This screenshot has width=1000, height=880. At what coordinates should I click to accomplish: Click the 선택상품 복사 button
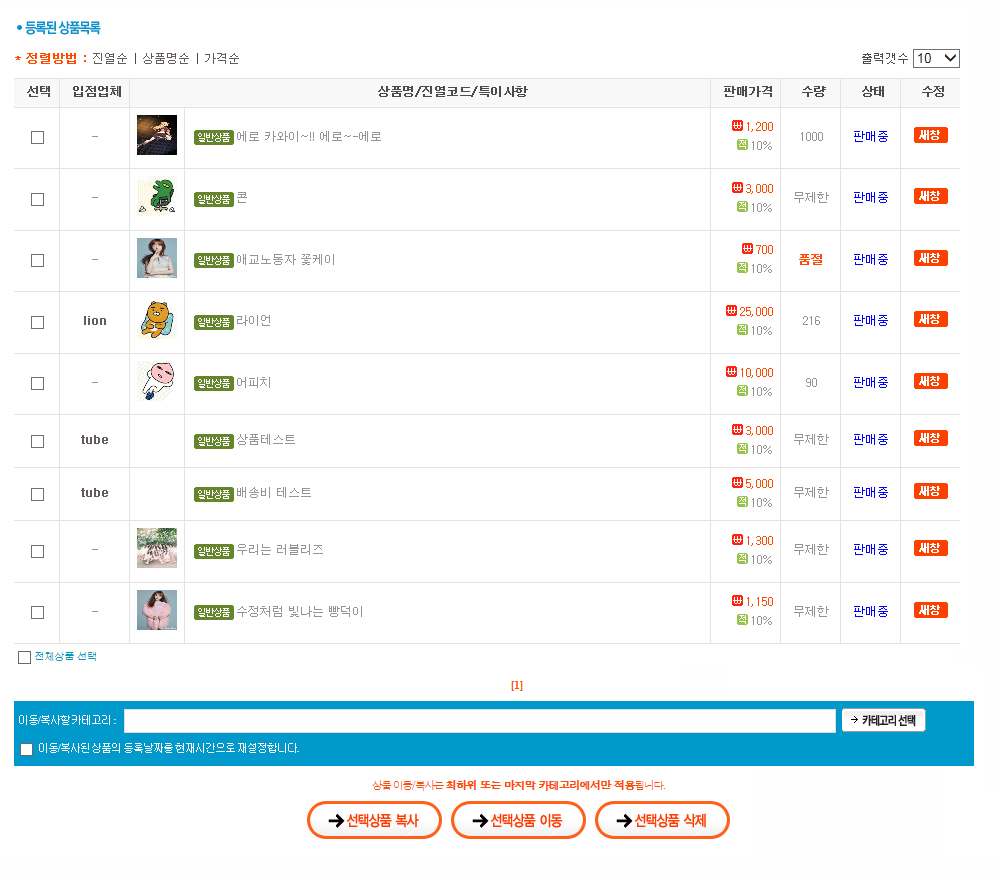pyautogui.click(x=374, y=821)
